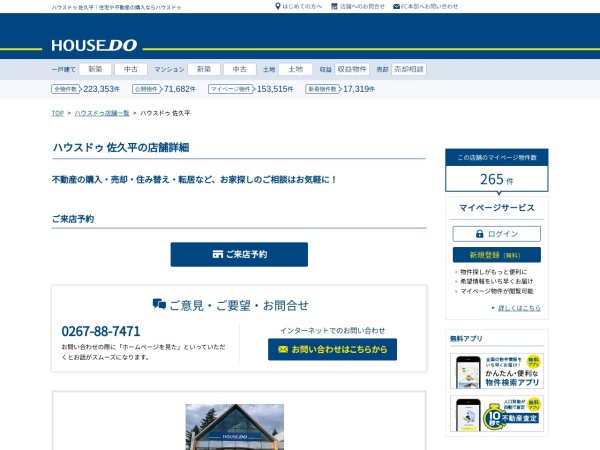Open the 10秒で不動産査定 app banner
This screenshot has width=600, height=450.
pos(497,414)
